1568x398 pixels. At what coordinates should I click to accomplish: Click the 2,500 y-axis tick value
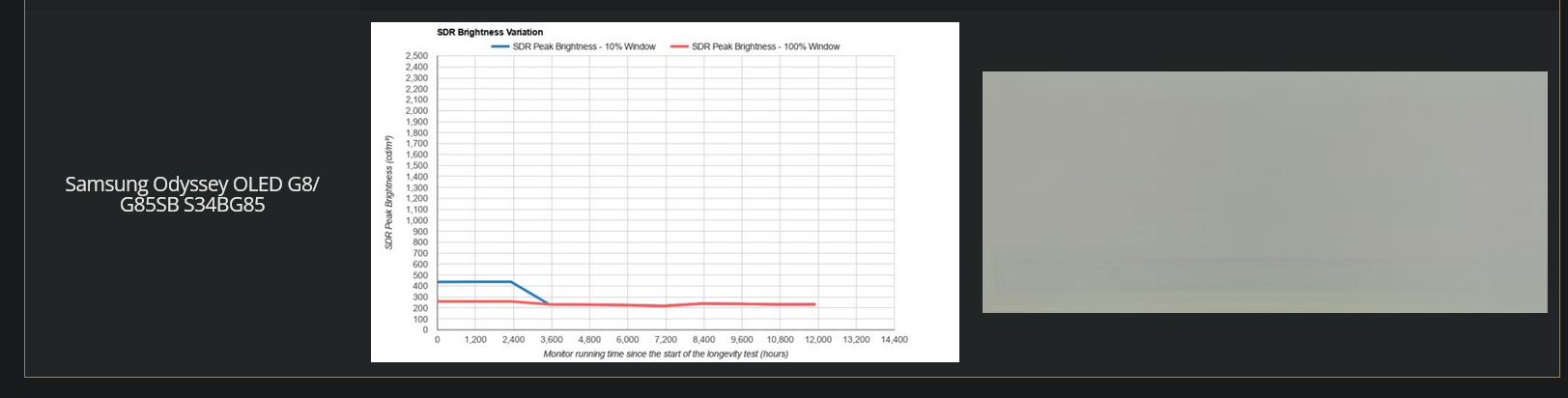[x=416, y=56]
